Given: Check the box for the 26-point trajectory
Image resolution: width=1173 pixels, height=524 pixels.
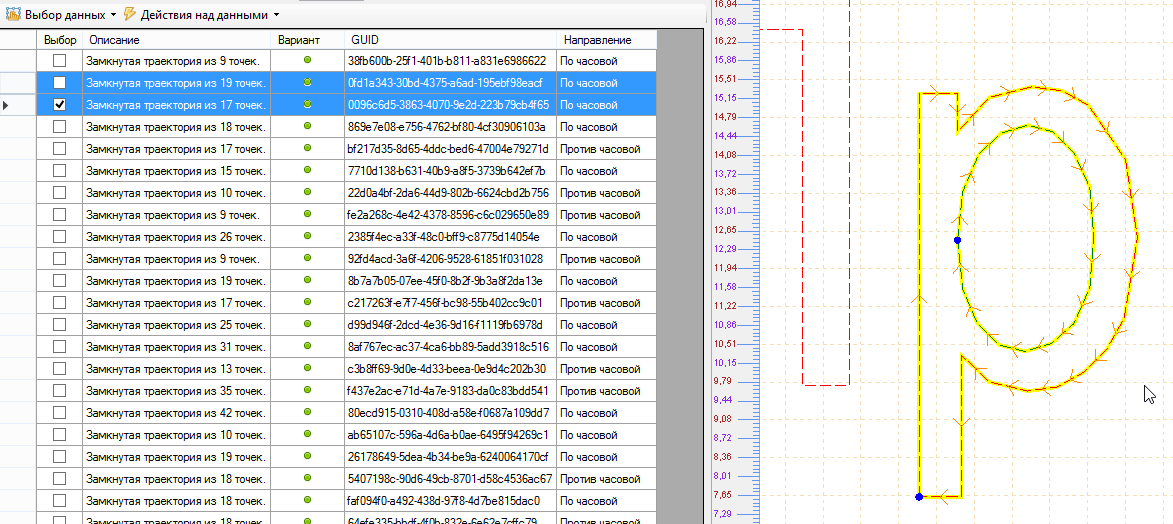Looking at the screenshot, I should click(60, 237).
